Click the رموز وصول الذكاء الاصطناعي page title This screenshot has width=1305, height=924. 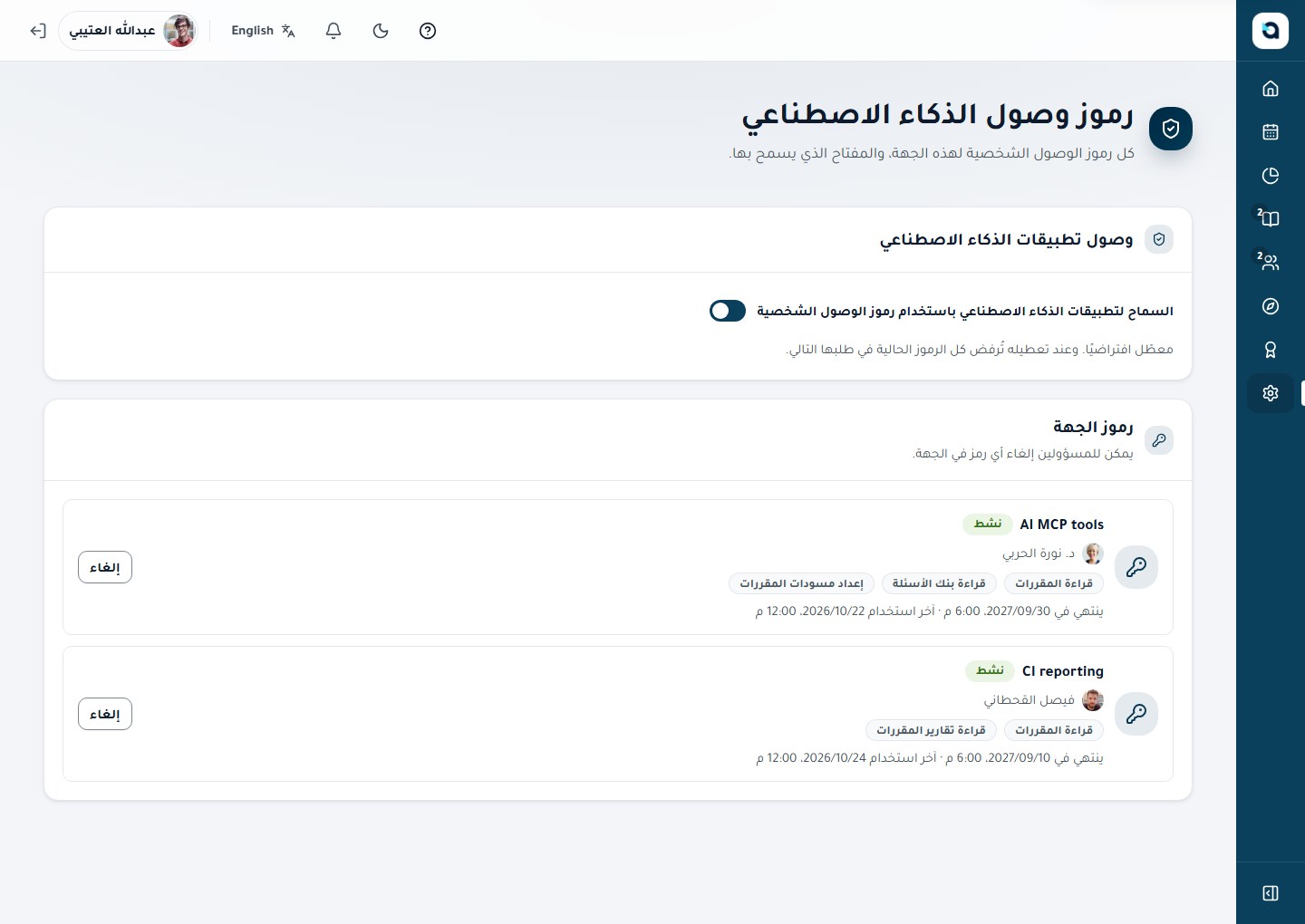click(937, 116)
